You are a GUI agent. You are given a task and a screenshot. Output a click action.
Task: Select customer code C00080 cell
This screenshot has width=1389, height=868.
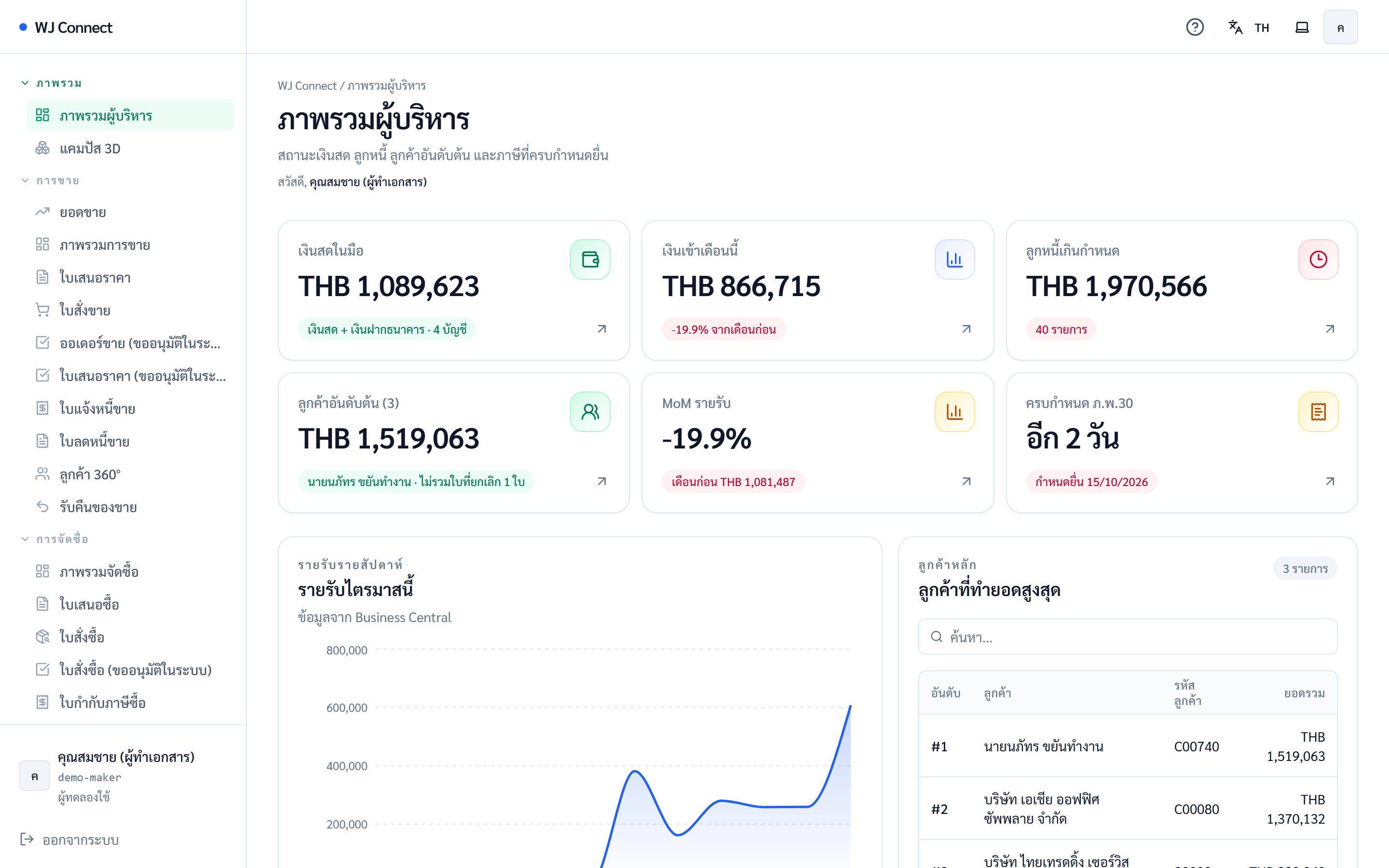point(1196,809)
